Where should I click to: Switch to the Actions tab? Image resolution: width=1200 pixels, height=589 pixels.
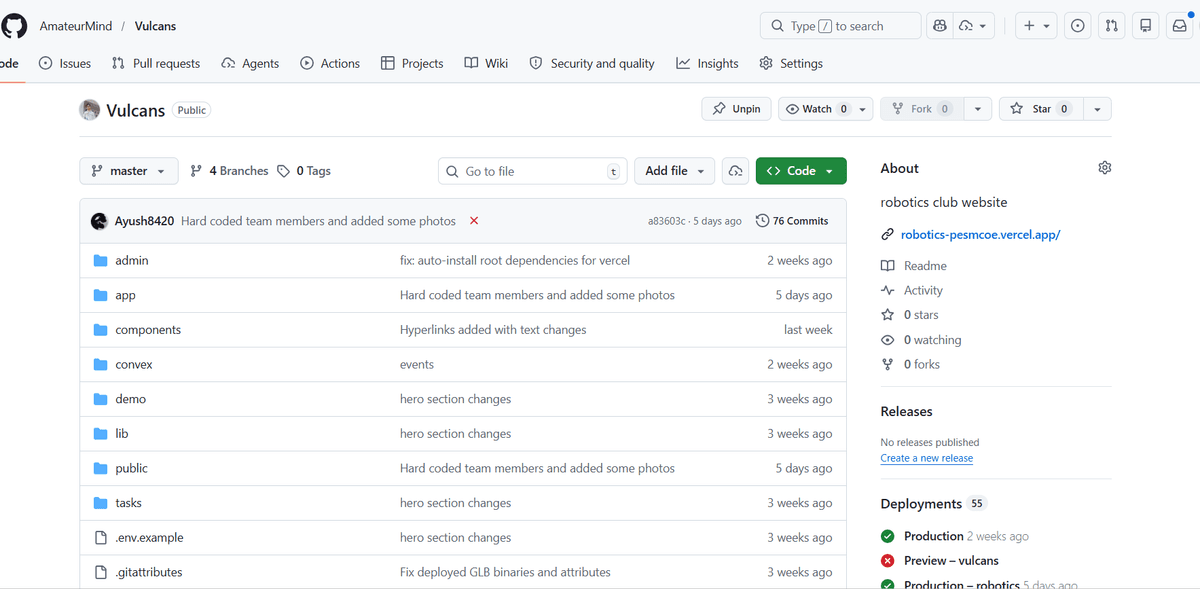tap(330, 63)
